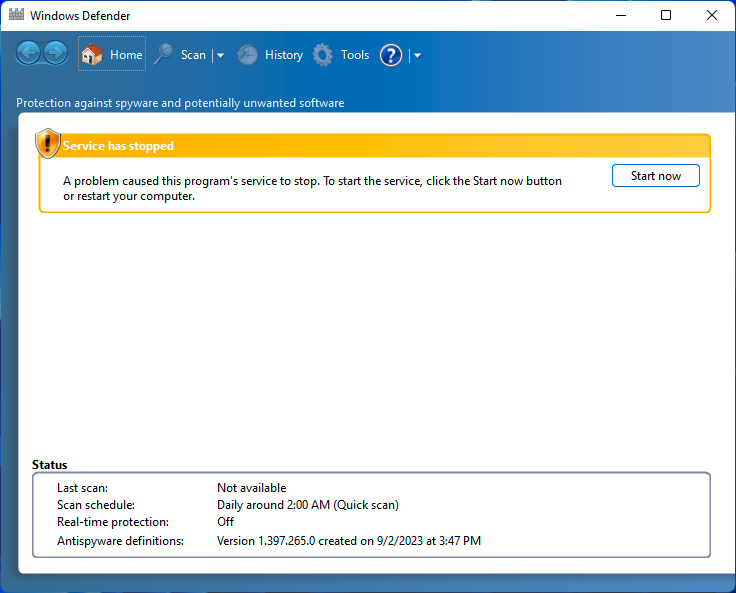Click the 'Scan schedule:' label
The image size is (736, 593).
click(x=96, y=505)
